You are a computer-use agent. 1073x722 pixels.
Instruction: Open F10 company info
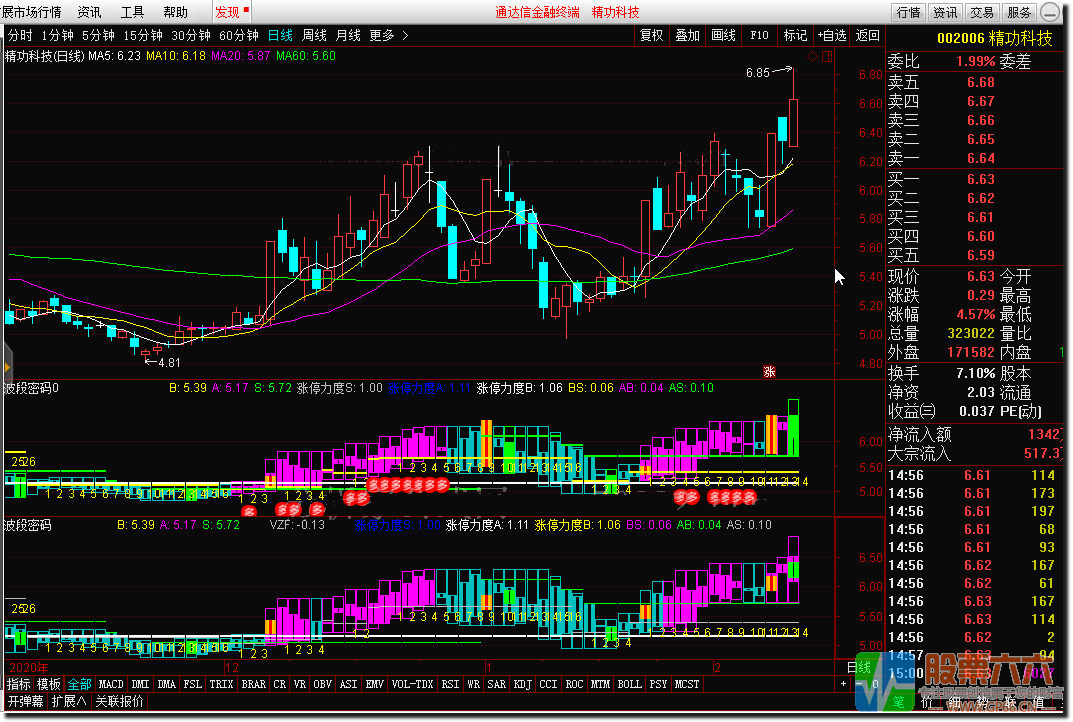759,35
